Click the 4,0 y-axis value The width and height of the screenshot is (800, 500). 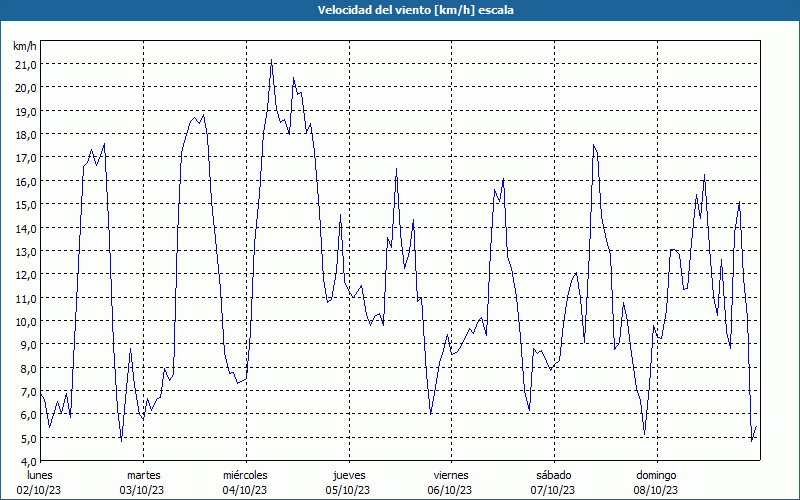[28, 461]
